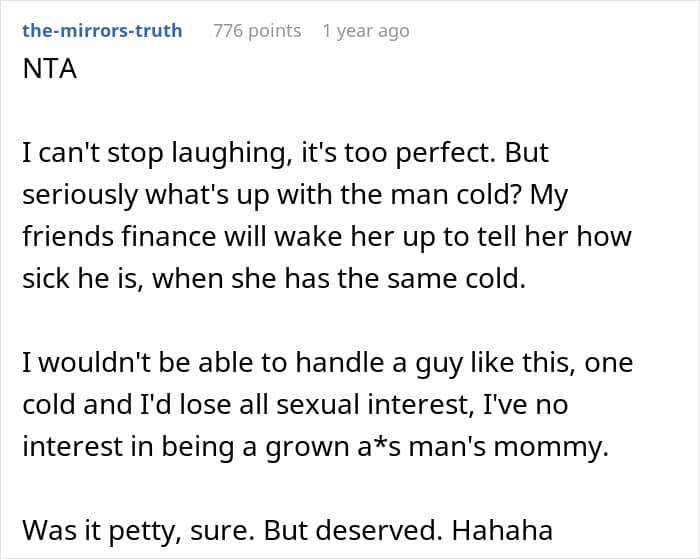Click the "NTA" verdict text
Image resolution: width=700 pixels, height=559 pixels.
[49, 73]
